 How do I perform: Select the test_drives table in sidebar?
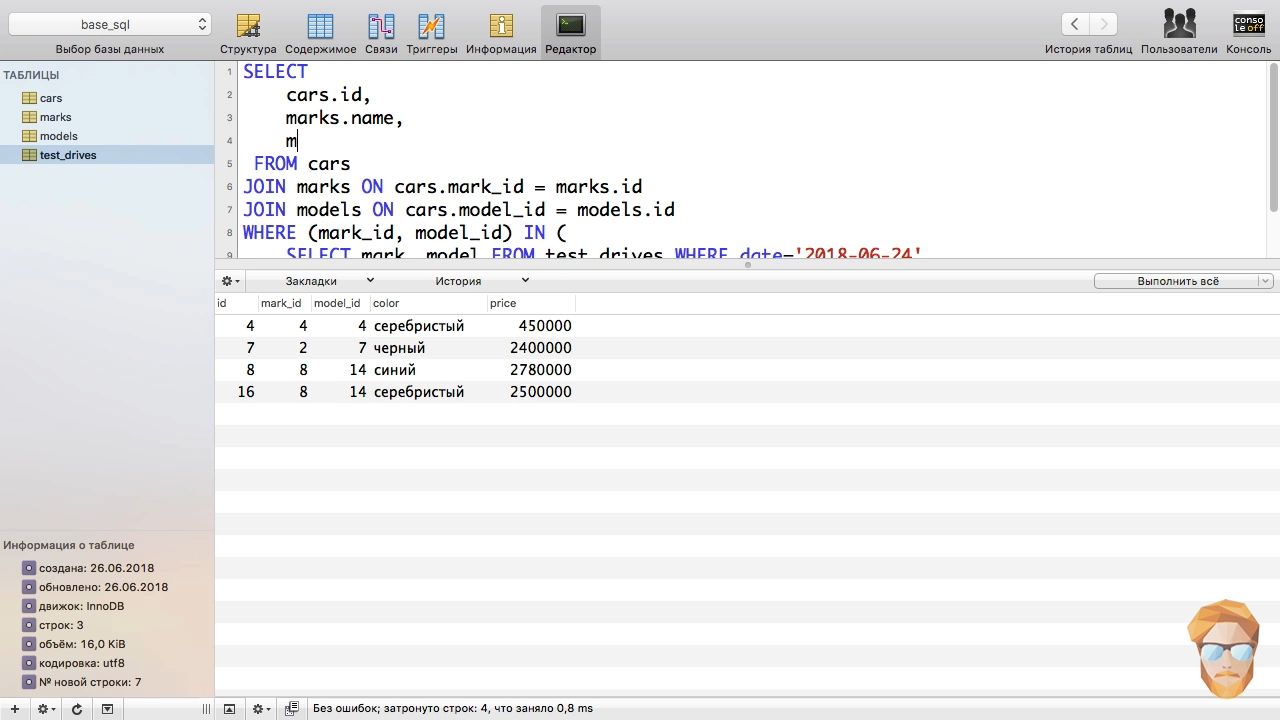point(68,155)
